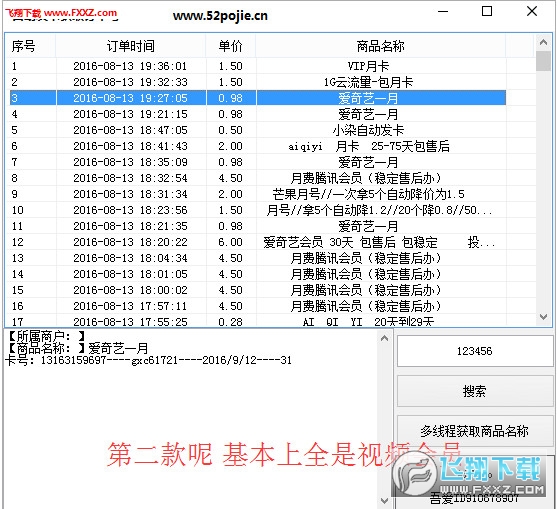Select order row 1 VIP月卡
557x509 pixels.
[x=256, y=66]
